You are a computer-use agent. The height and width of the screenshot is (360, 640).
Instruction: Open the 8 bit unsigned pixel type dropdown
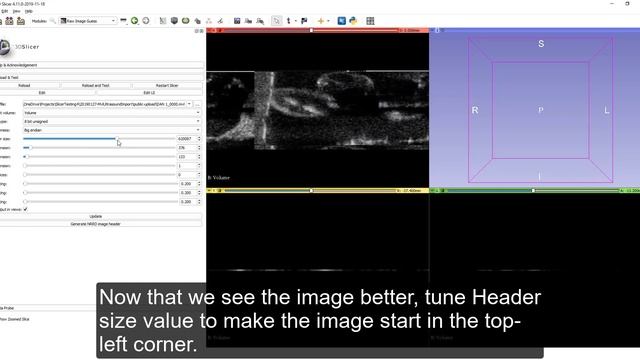112,121
